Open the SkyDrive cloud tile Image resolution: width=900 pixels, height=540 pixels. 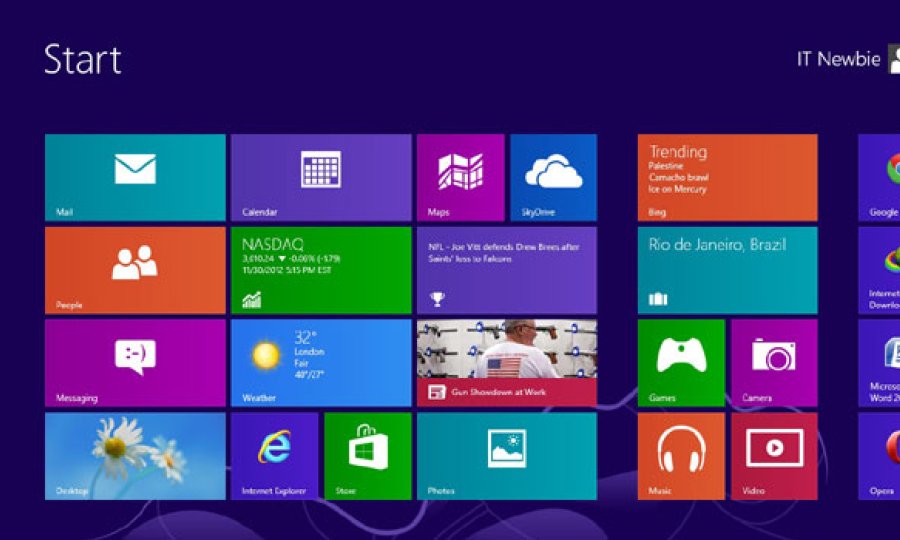(553, 177)
